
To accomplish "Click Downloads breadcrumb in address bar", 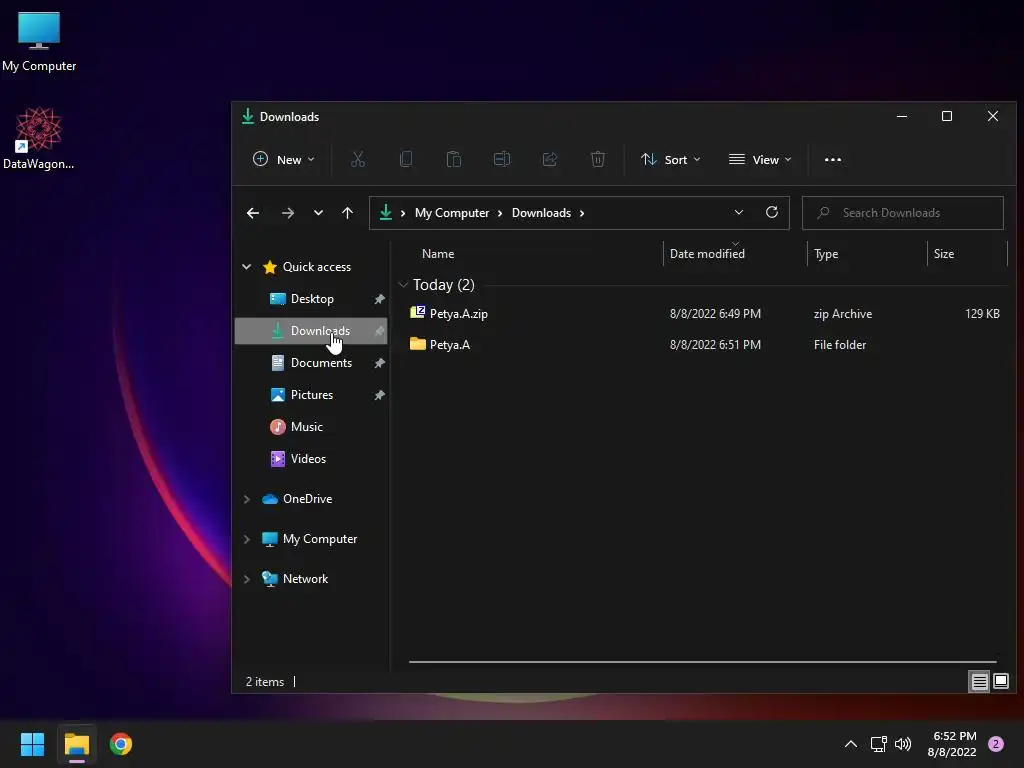I will point(541,213).
